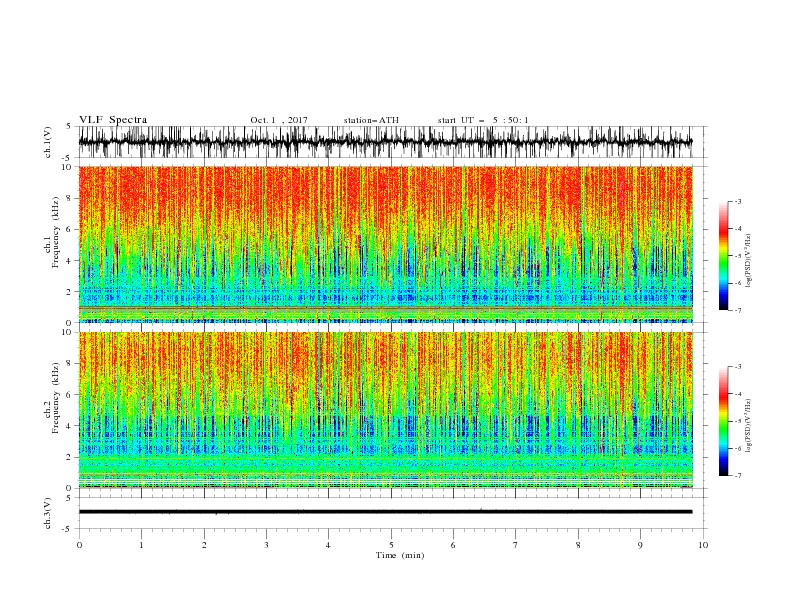792x612 pixels.
Task: Click the ch.2 PSD color scale bar
Action: coord(723,421)
